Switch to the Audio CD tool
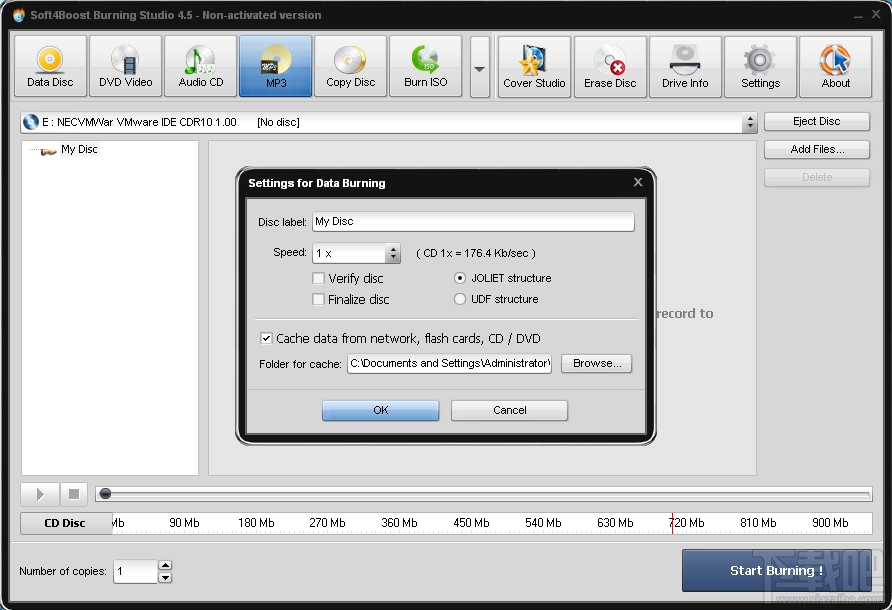Screen dimensions: 892x610 (200, 65)
